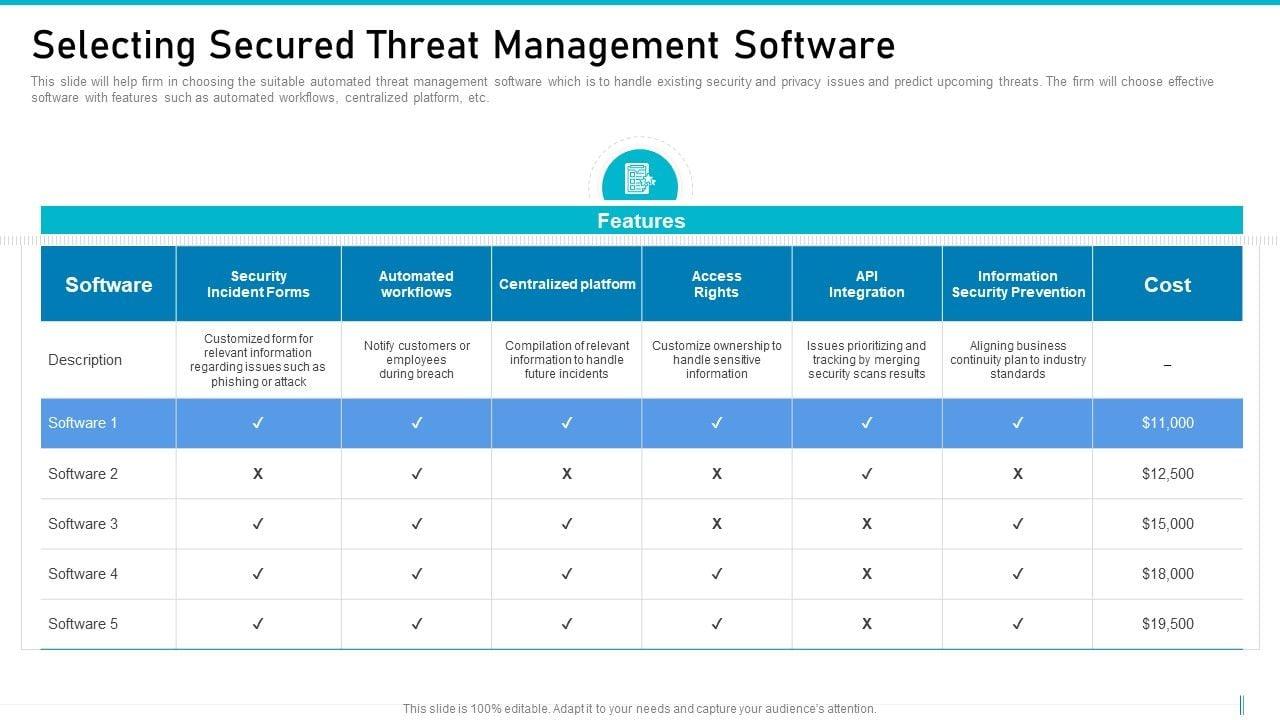Click the $11,000 cost cell

point(1168,423)
